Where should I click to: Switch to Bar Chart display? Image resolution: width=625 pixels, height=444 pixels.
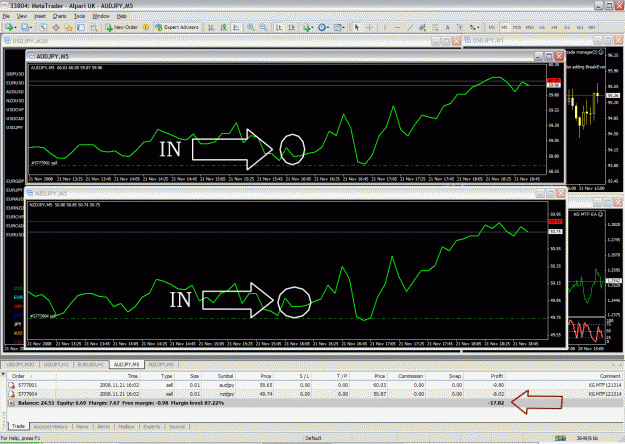(211, 27)
